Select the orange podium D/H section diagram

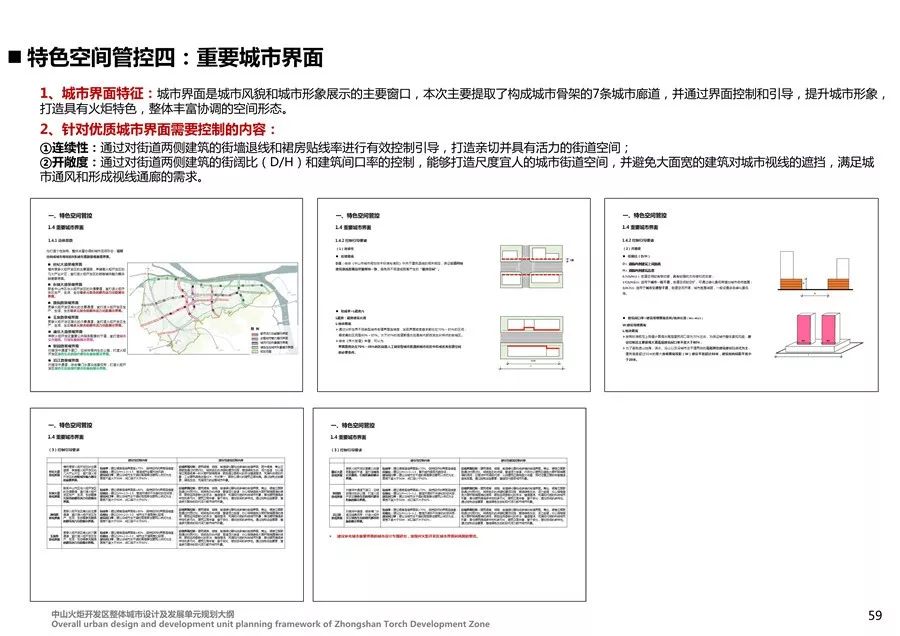[814, 273]
